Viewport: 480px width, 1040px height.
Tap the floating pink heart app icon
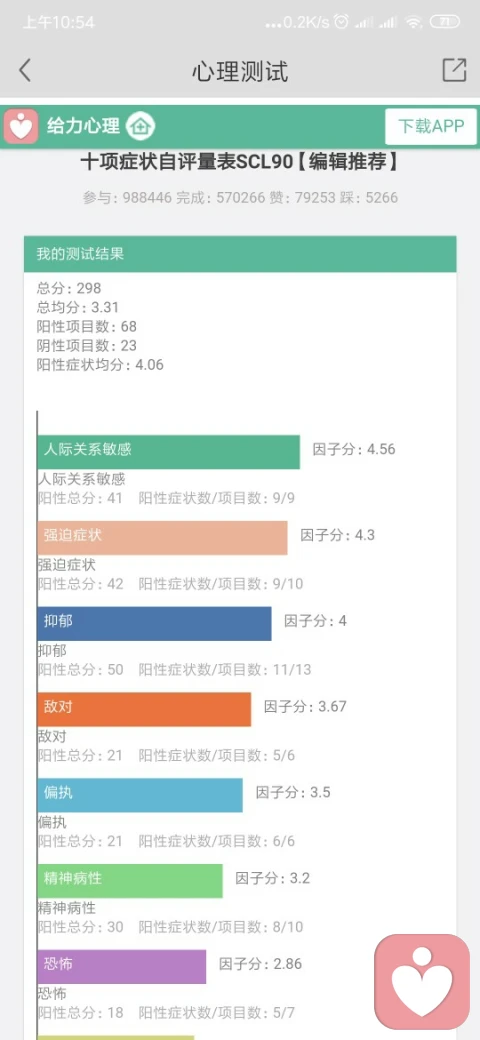click(x=422, y=982)
